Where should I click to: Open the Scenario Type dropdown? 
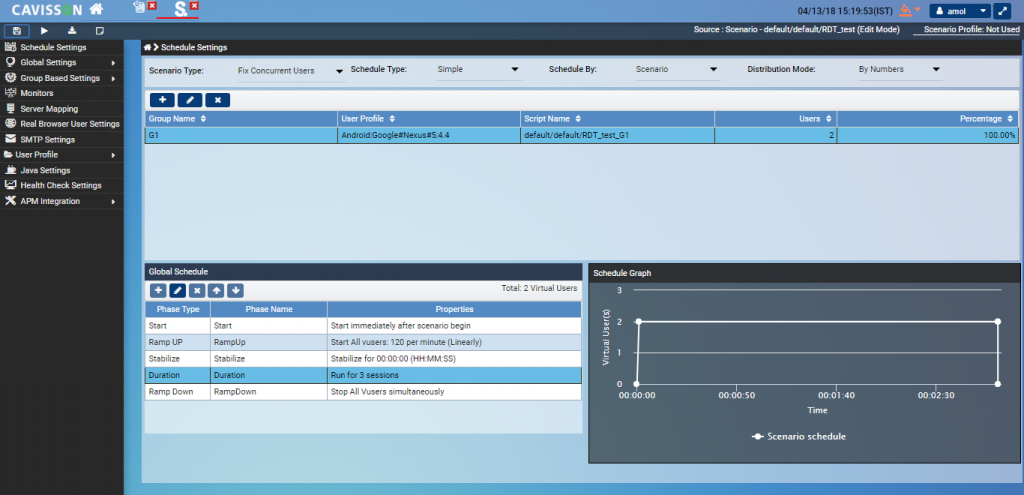[290, 71]
